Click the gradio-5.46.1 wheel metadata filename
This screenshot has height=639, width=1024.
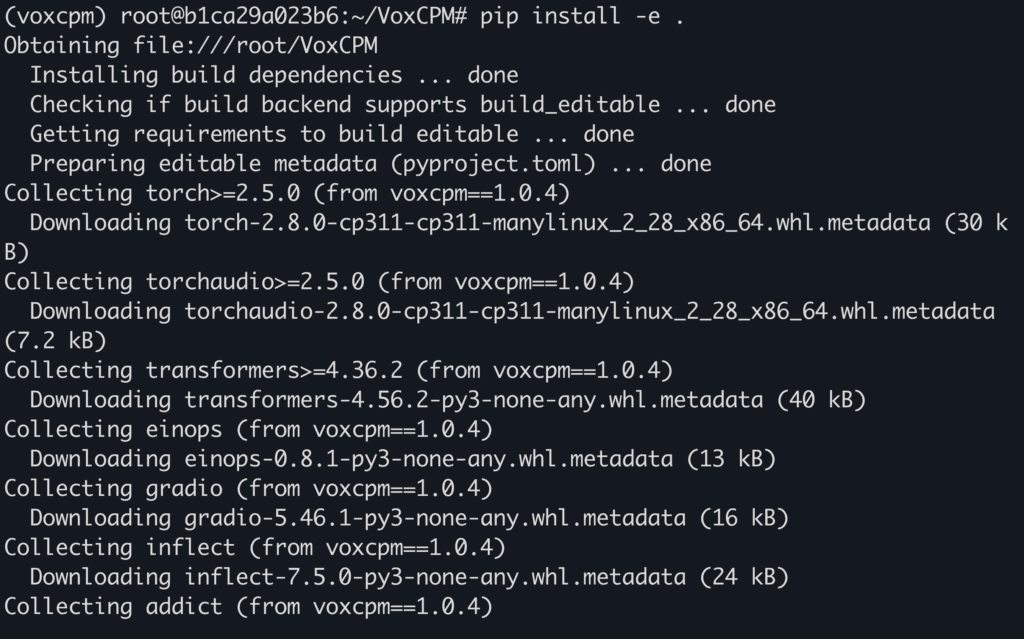(435, 518)
